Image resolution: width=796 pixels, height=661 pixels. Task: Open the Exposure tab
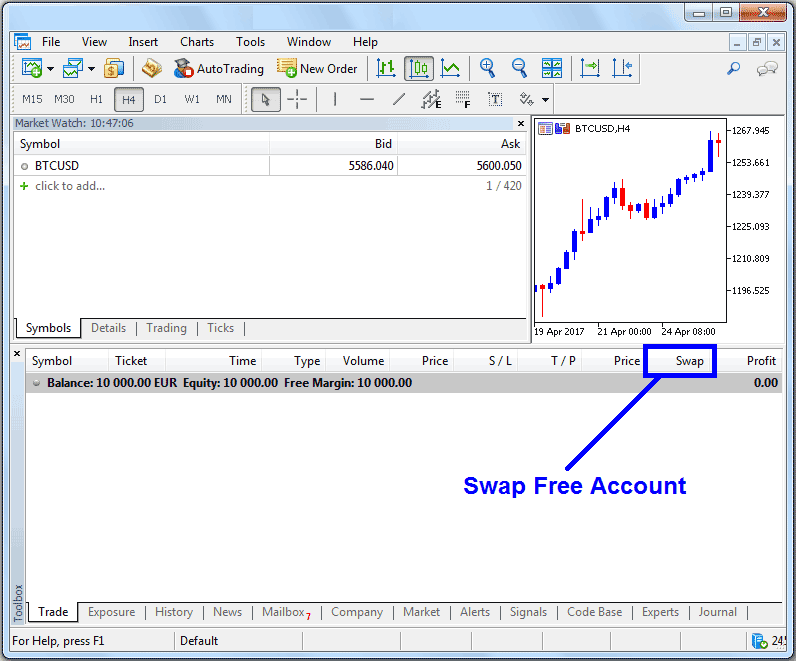click(112, 612)
